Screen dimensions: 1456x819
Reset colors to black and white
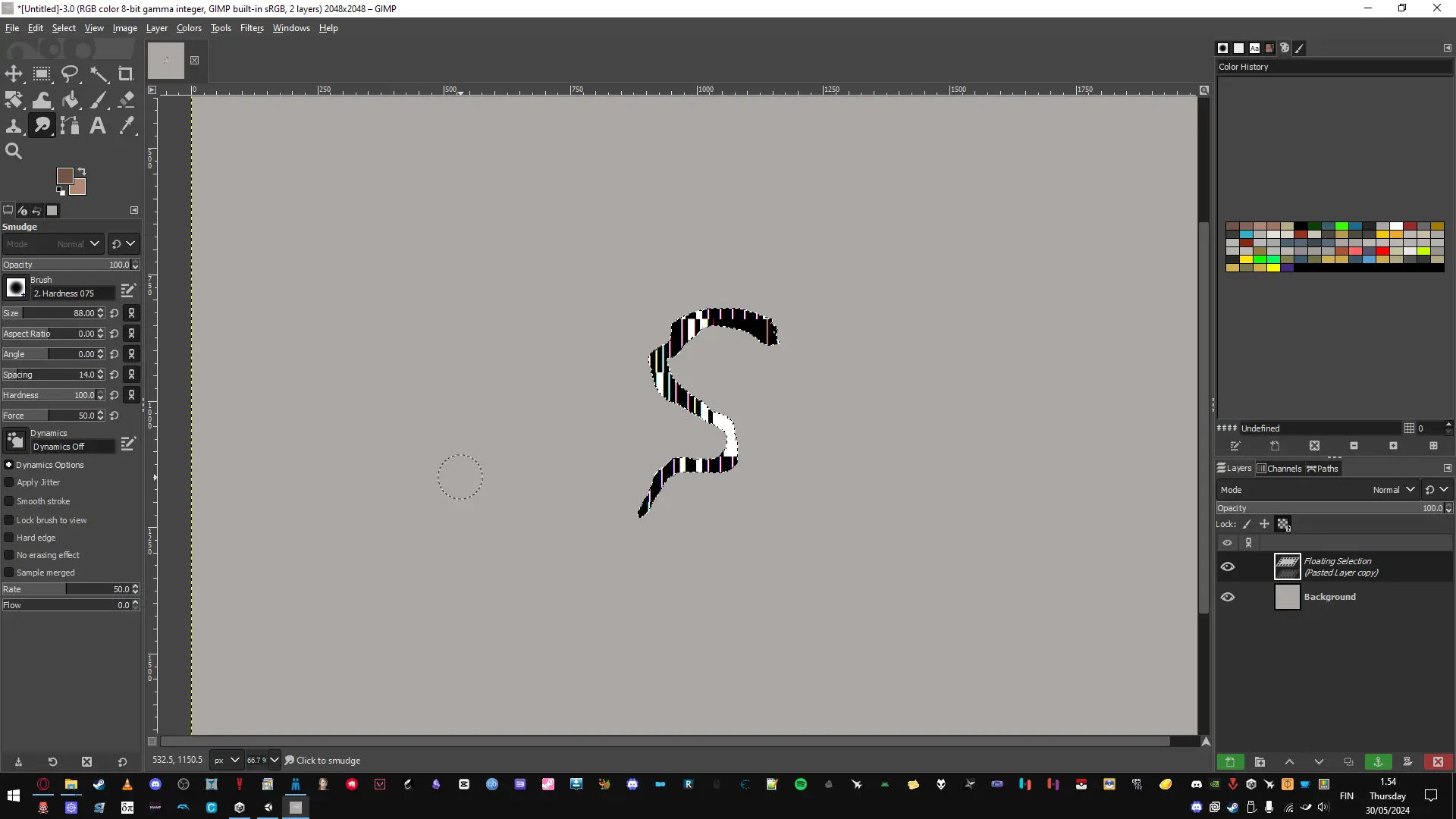(x=61, y=191)
